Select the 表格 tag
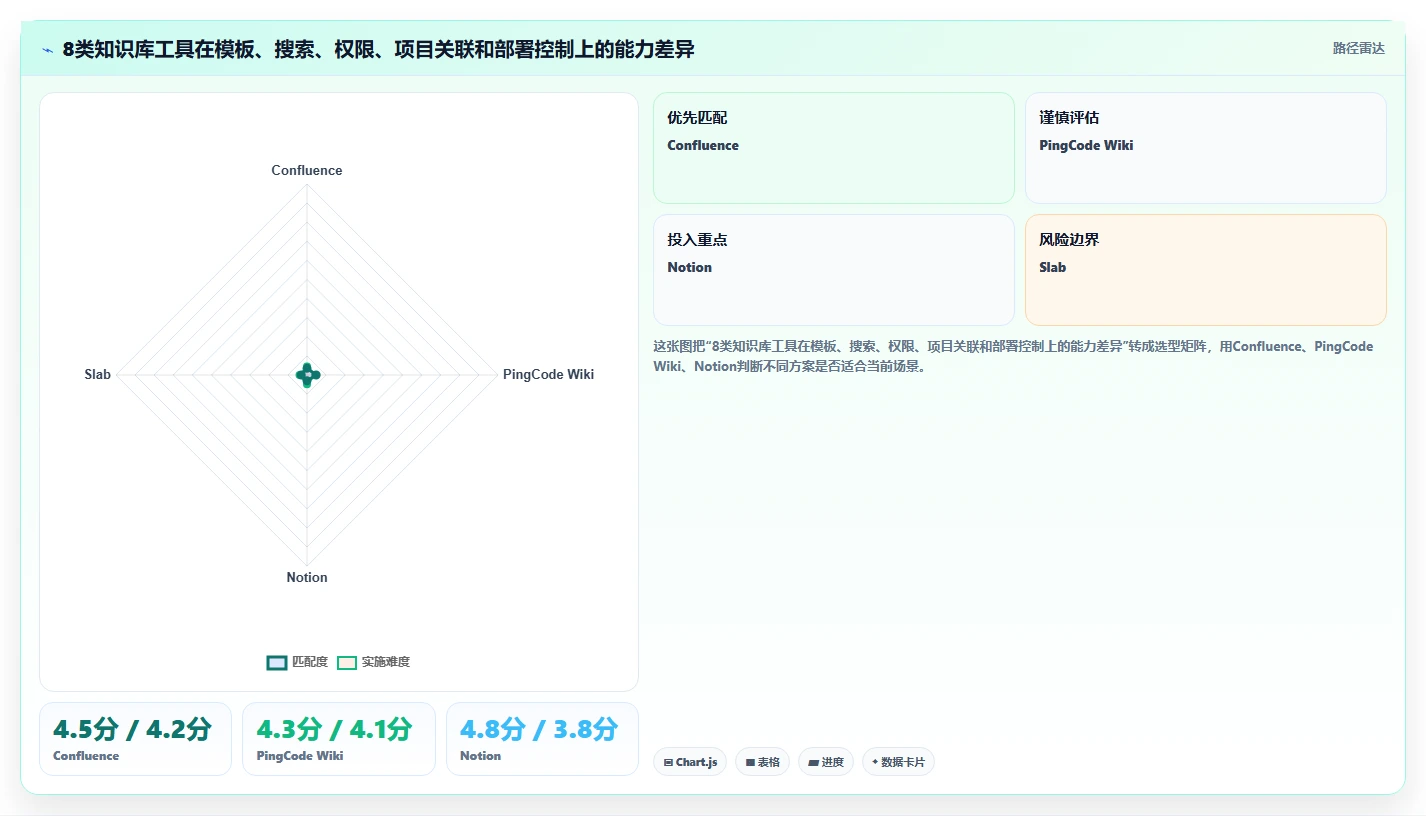The width and height of the screenshot is (1426, 816). pyautogui.click(x=762, y=762)
